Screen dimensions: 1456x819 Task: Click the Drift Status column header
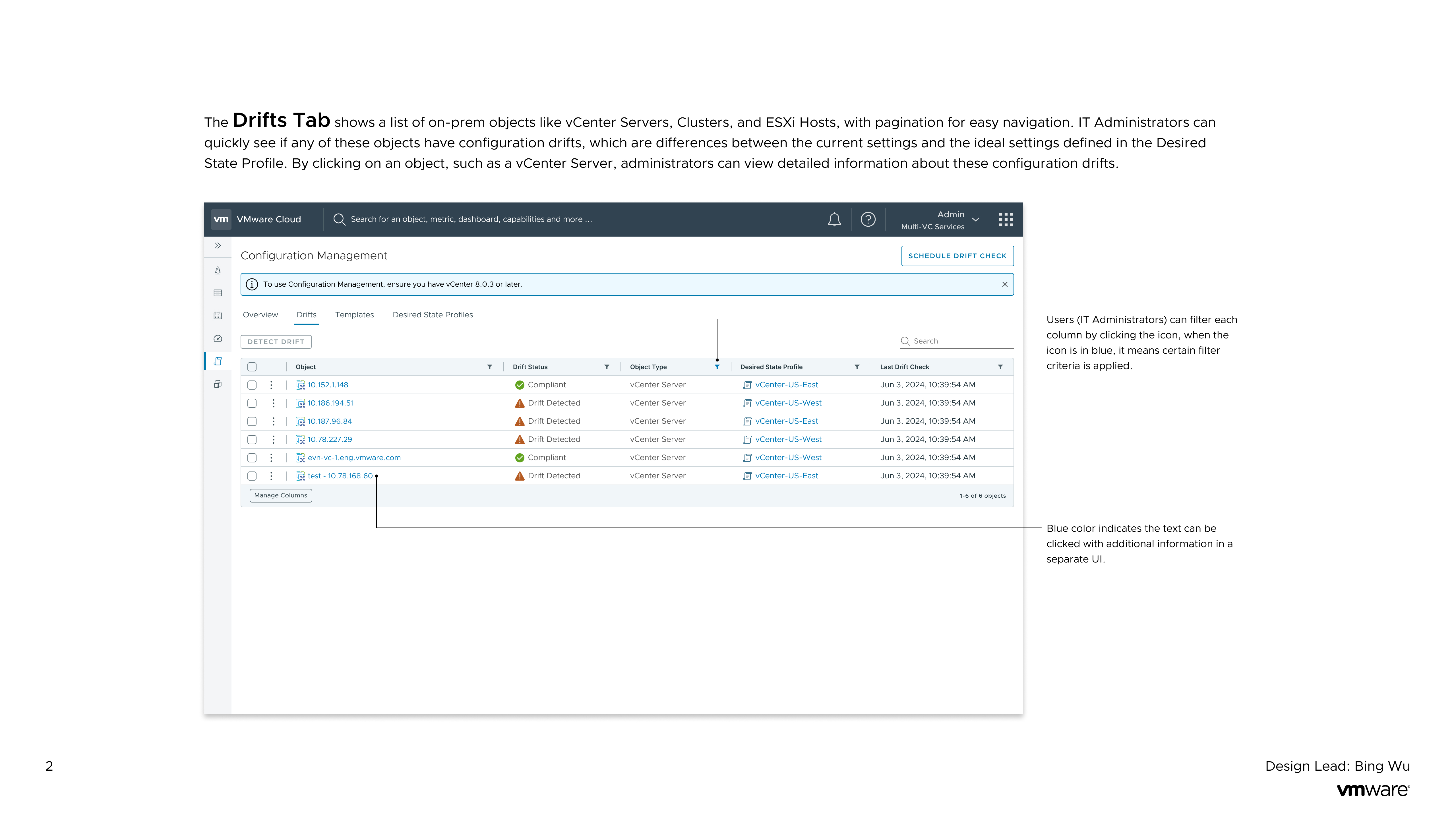(530, 367)
